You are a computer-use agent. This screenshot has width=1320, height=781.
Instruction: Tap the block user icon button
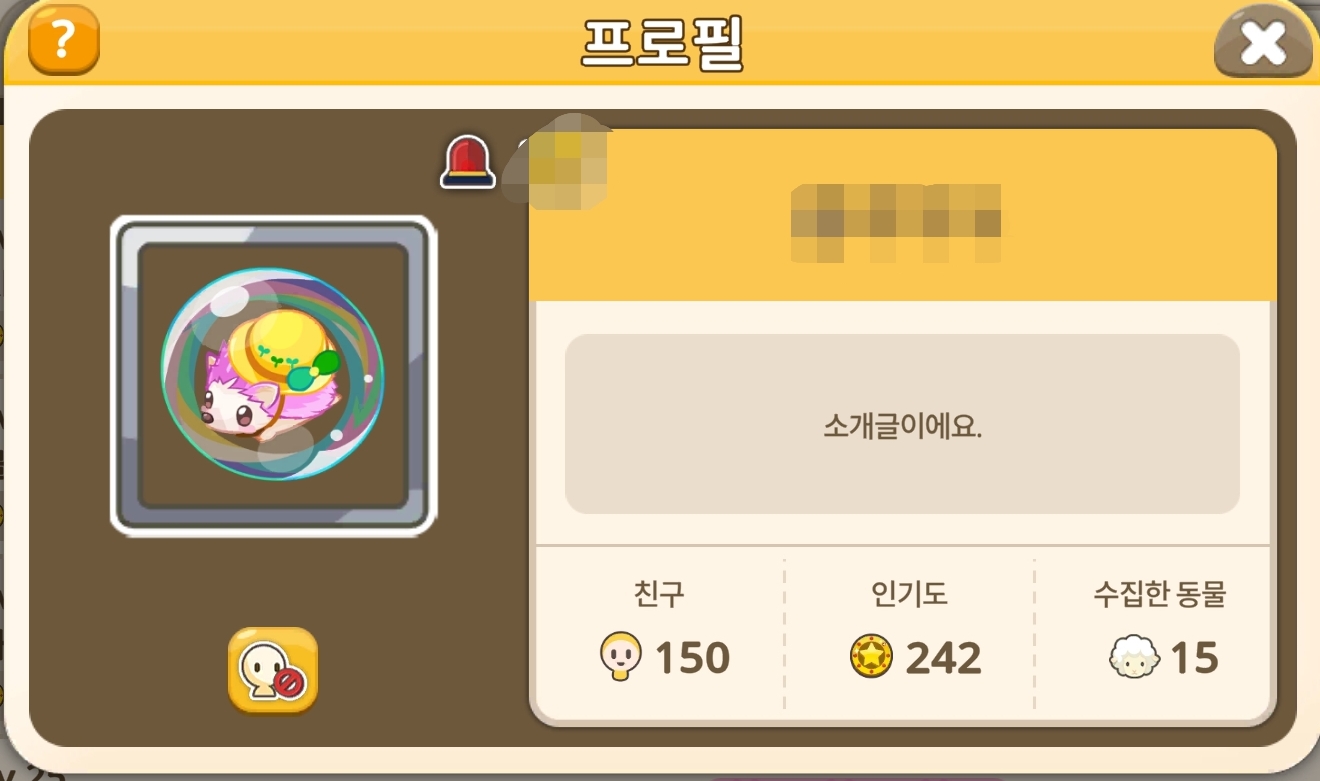(x=272, y=671)
